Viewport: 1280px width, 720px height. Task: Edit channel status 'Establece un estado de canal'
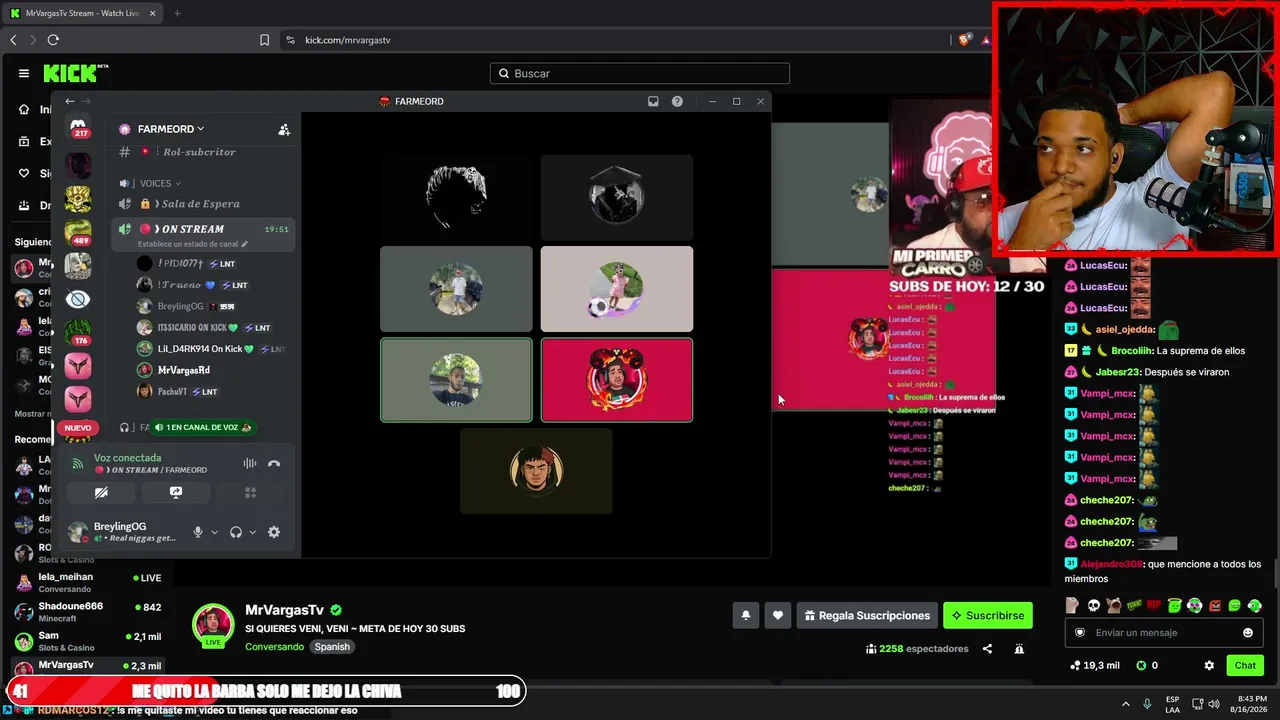(193, 244)
